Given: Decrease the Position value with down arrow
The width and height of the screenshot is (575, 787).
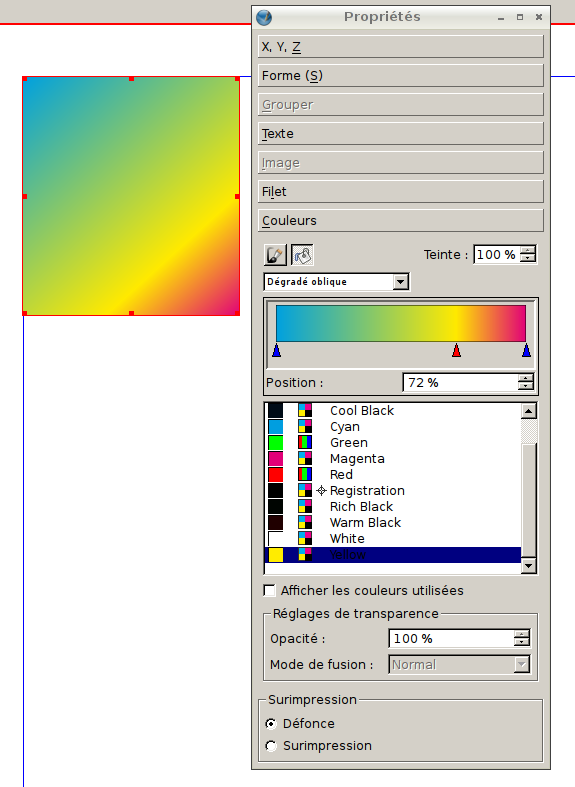Looking at the screenshot, I should [x=525, y=386].
